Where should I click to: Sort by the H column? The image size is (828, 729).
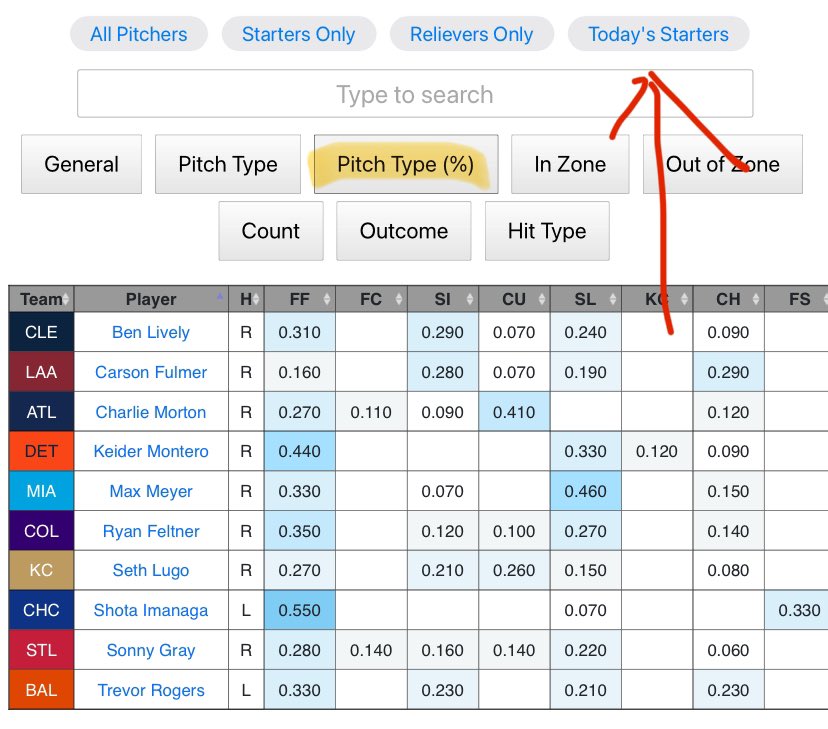point(246,299)
